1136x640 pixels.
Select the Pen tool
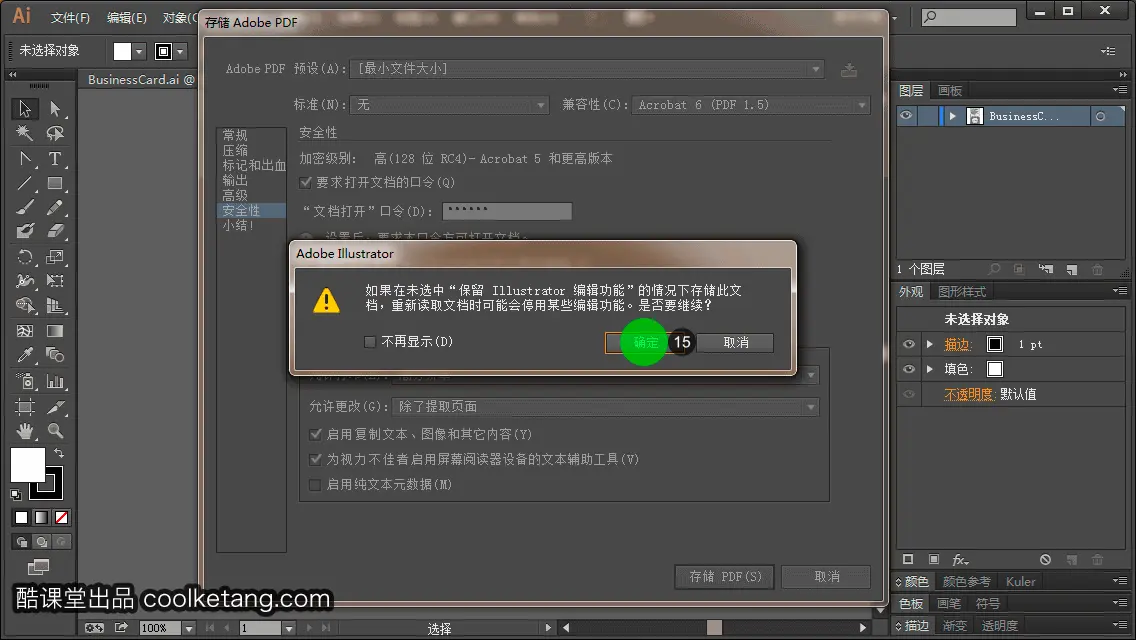click(x=25, y=158)
